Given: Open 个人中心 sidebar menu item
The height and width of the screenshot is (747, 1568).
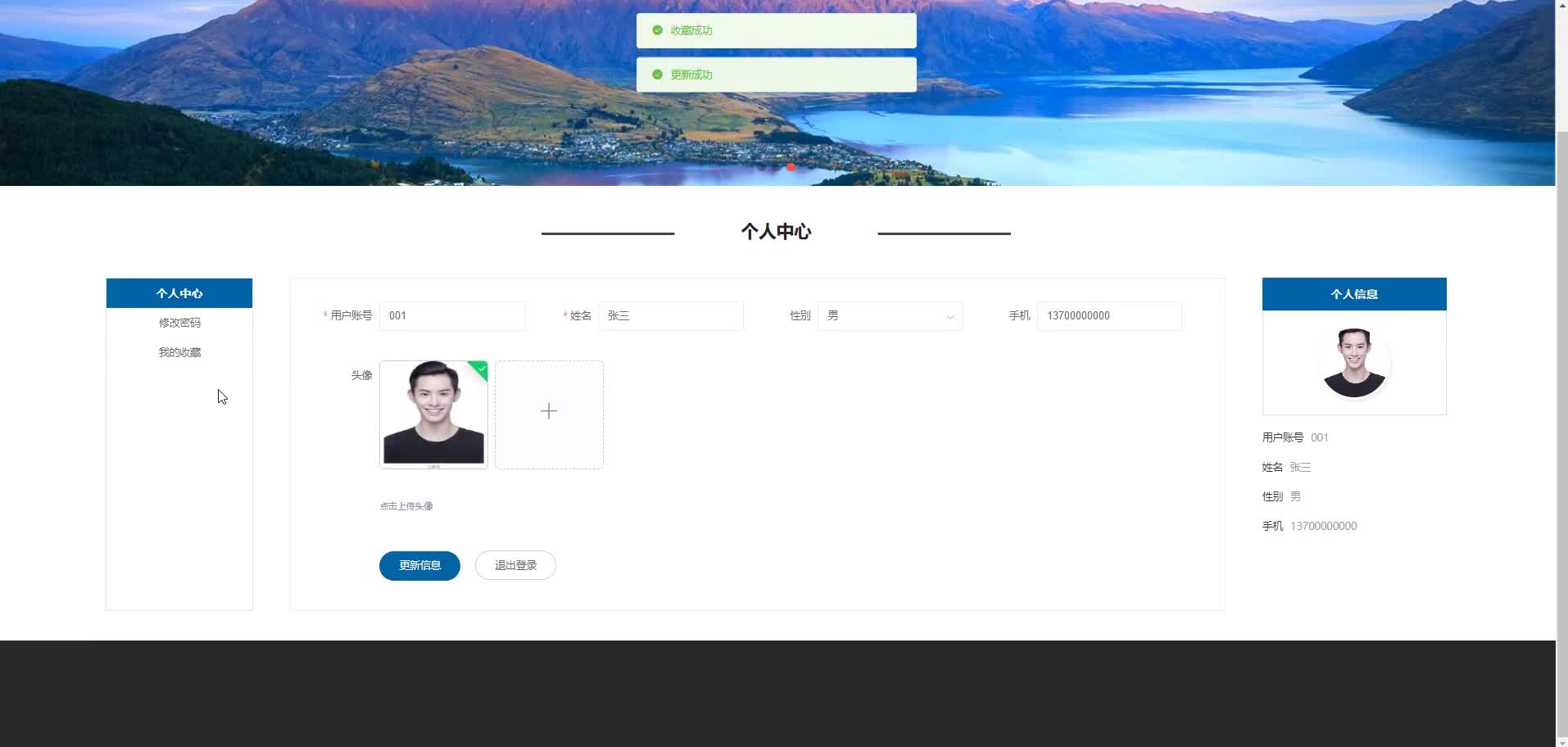Looking at the screenshot, I should tap(179, 293).
